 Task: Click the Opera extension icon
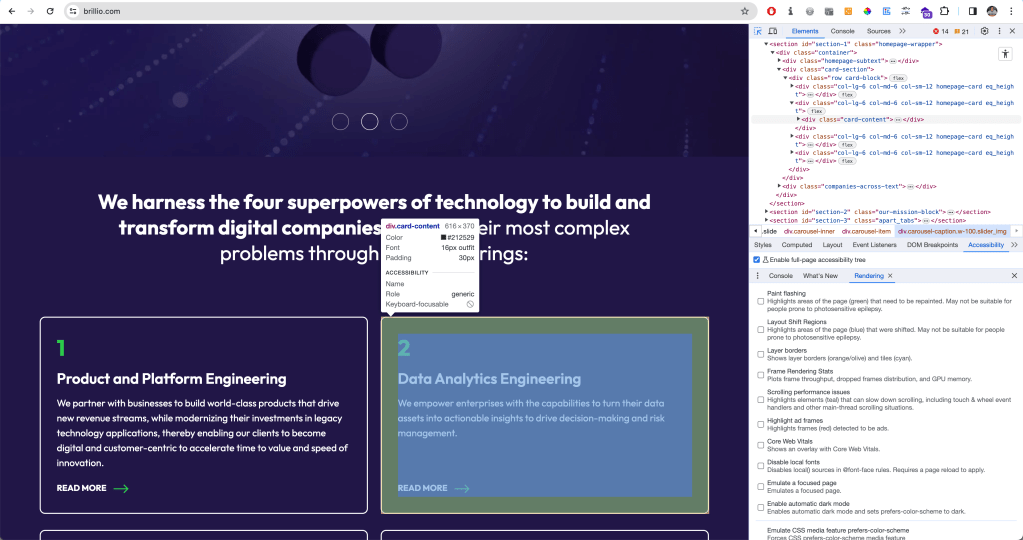[770, 11]
